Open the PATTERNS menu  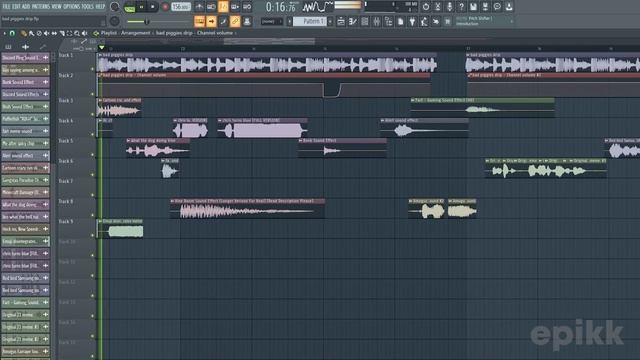coord(41,7)
